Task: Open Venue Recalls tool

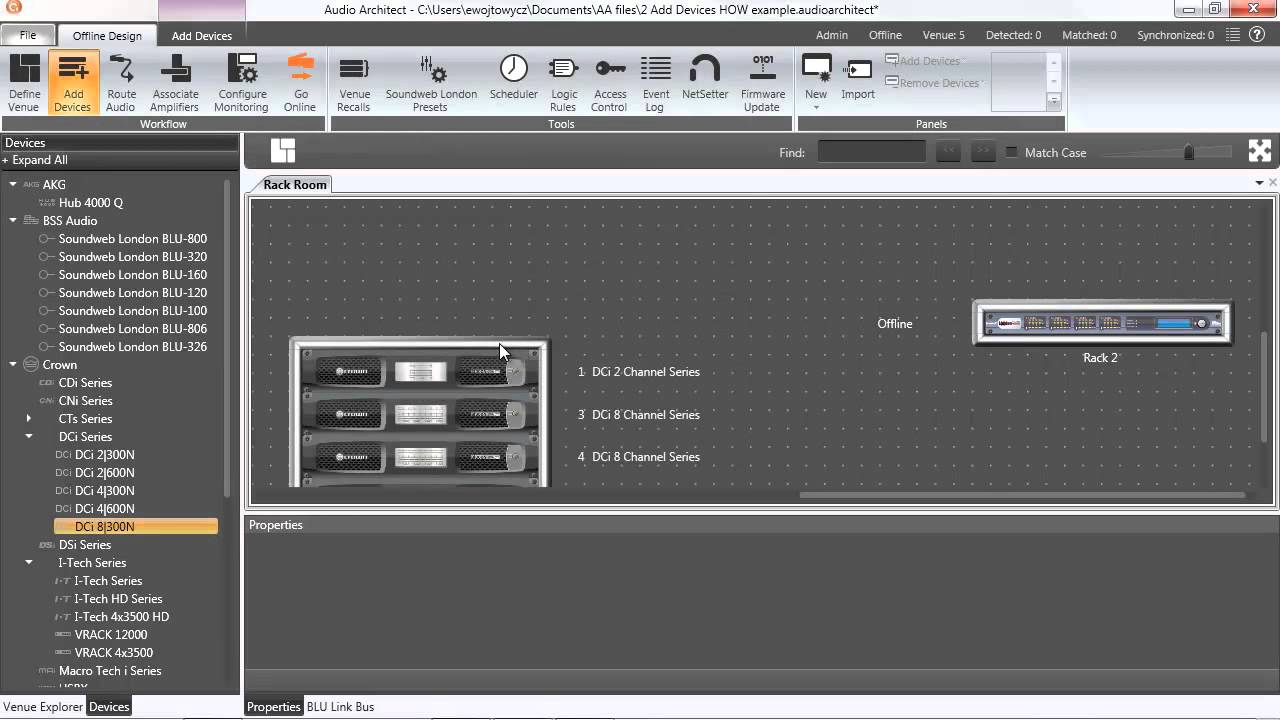Action: (x=354, y=82)
